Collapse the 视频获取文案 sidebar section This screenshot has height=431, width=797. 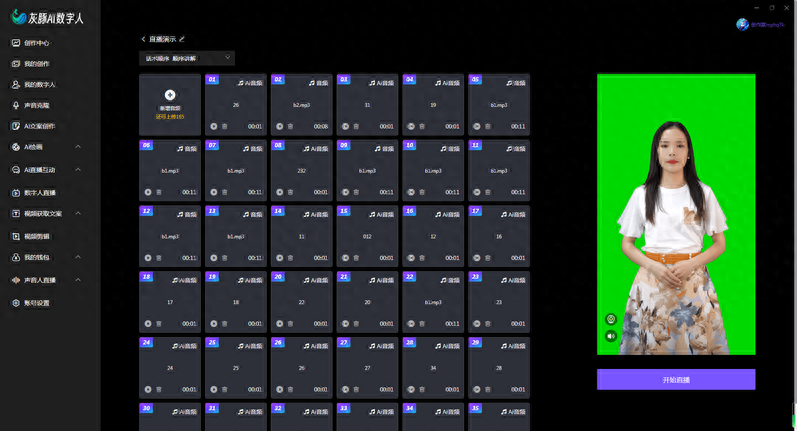pyautogui.click(x=78, y=213)
